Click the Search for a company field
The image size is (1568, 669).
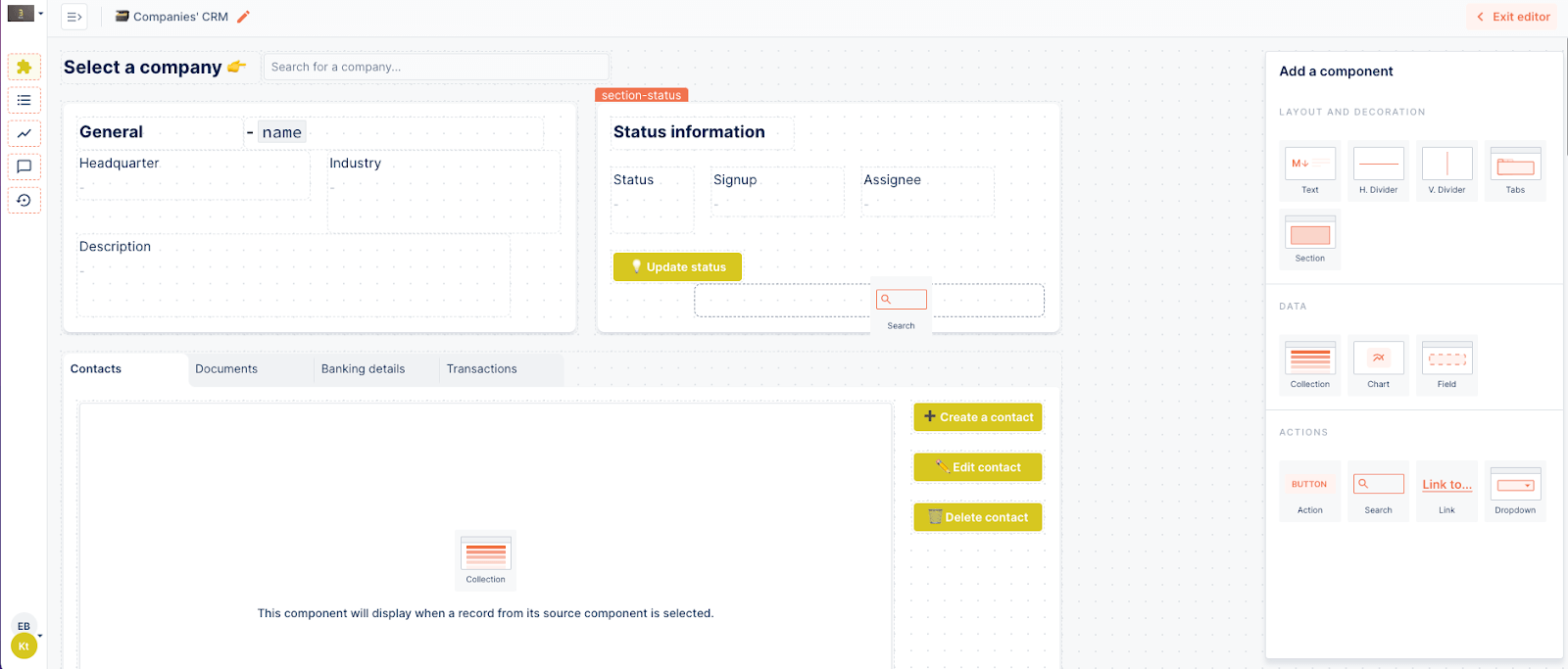pos(436,67)
